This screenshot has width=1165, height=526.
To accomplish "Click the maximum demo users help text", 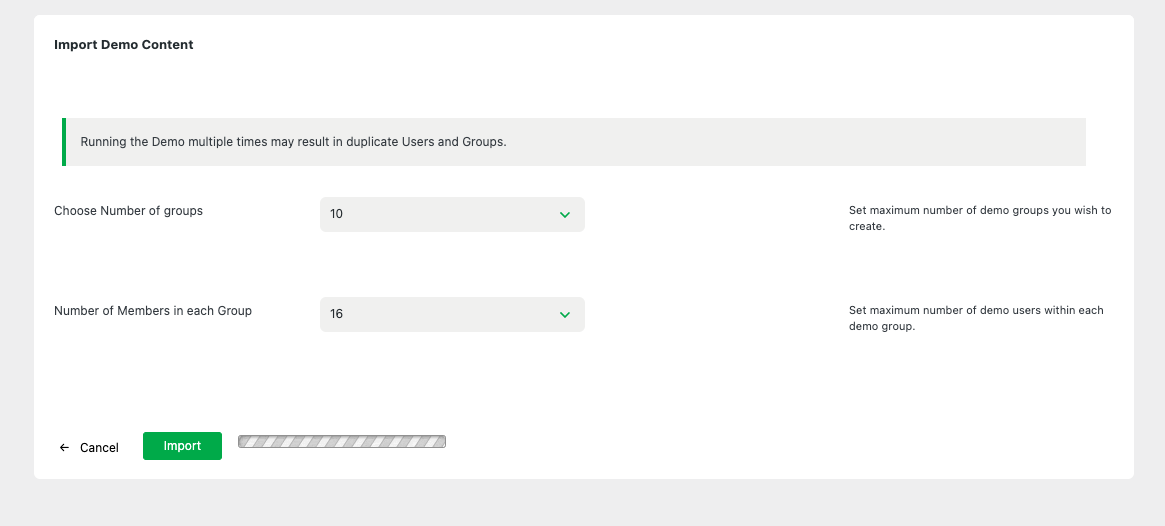I will click(x=975, y=318).
